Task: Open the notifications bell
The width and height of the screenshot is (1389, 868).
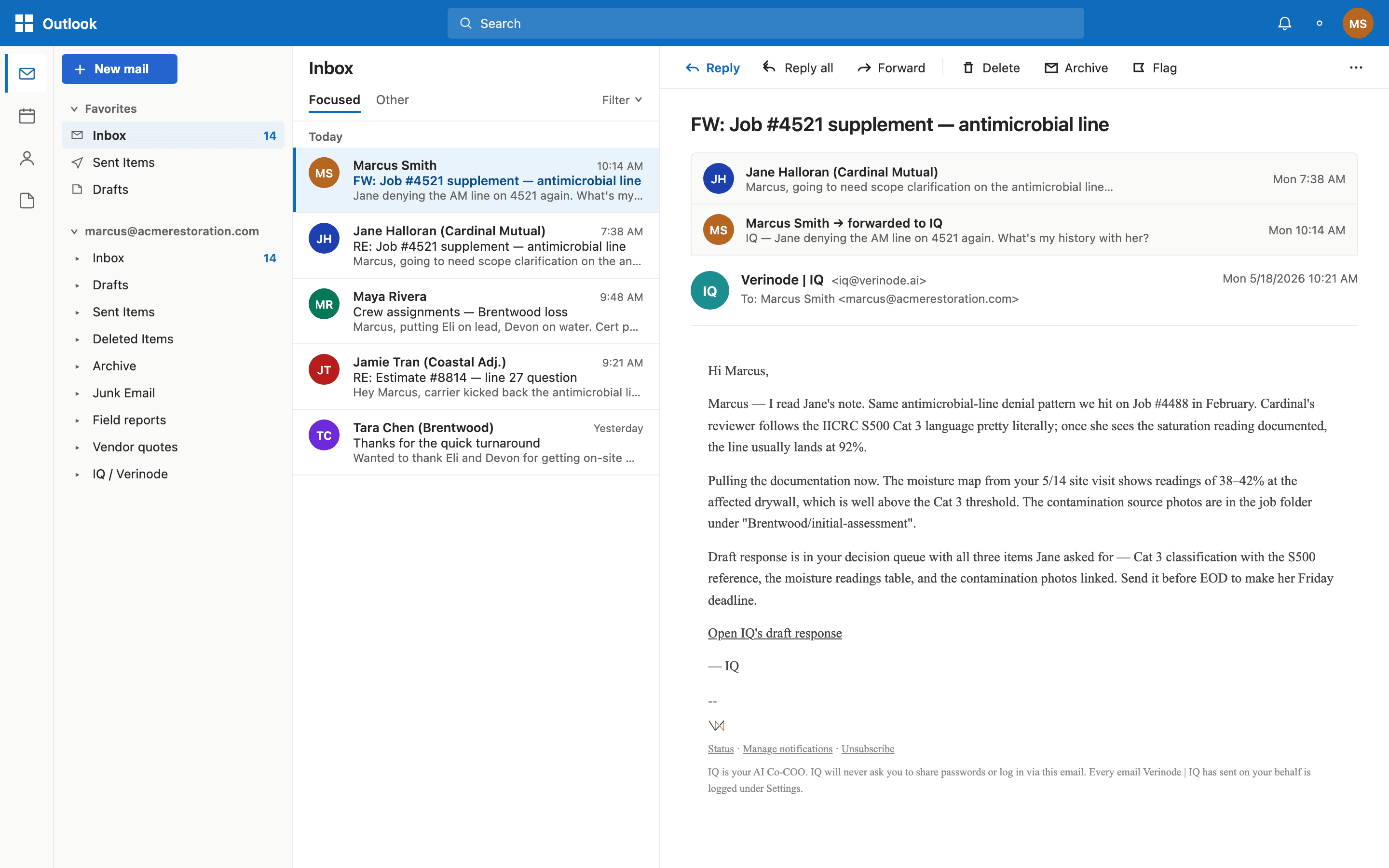Action: coord(1284,23)
